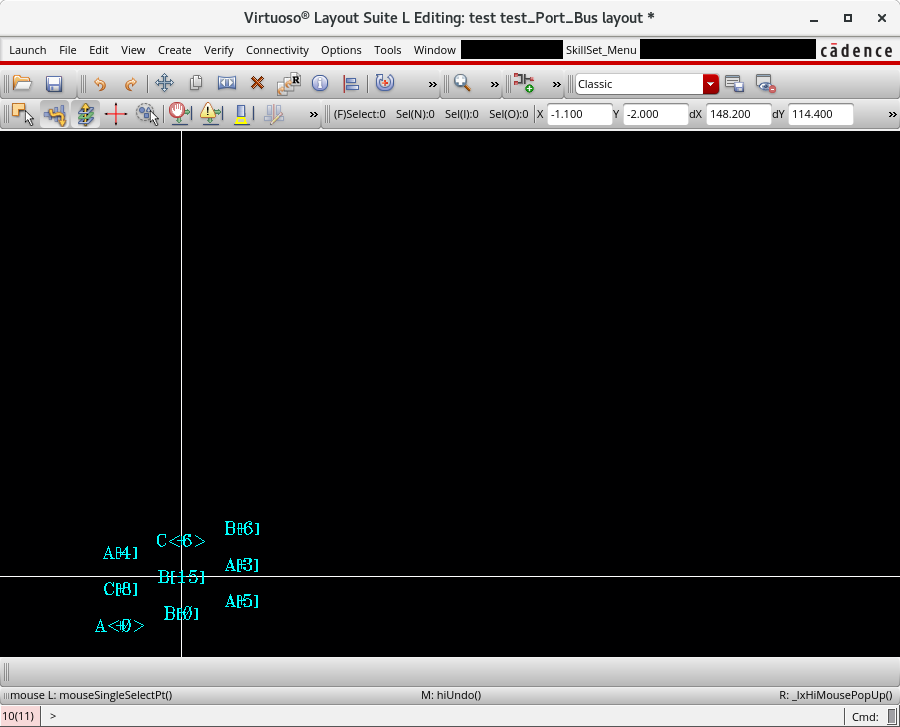Click the blue rectangle with yellow base icon
Viewport: 900px width, 727px height.
[x=242, y=114]
